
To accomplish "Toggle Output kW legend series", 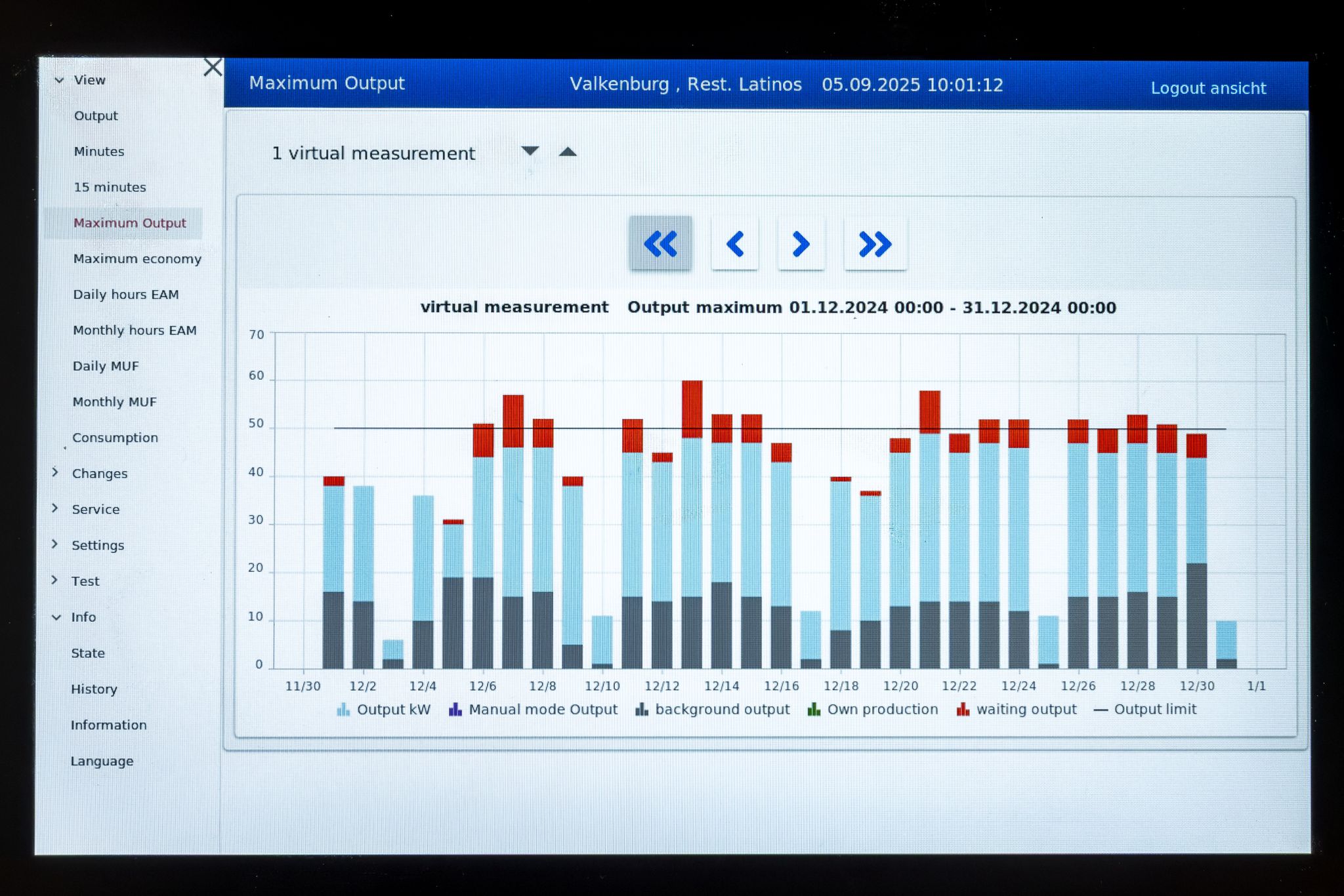I will coord(383,709).
